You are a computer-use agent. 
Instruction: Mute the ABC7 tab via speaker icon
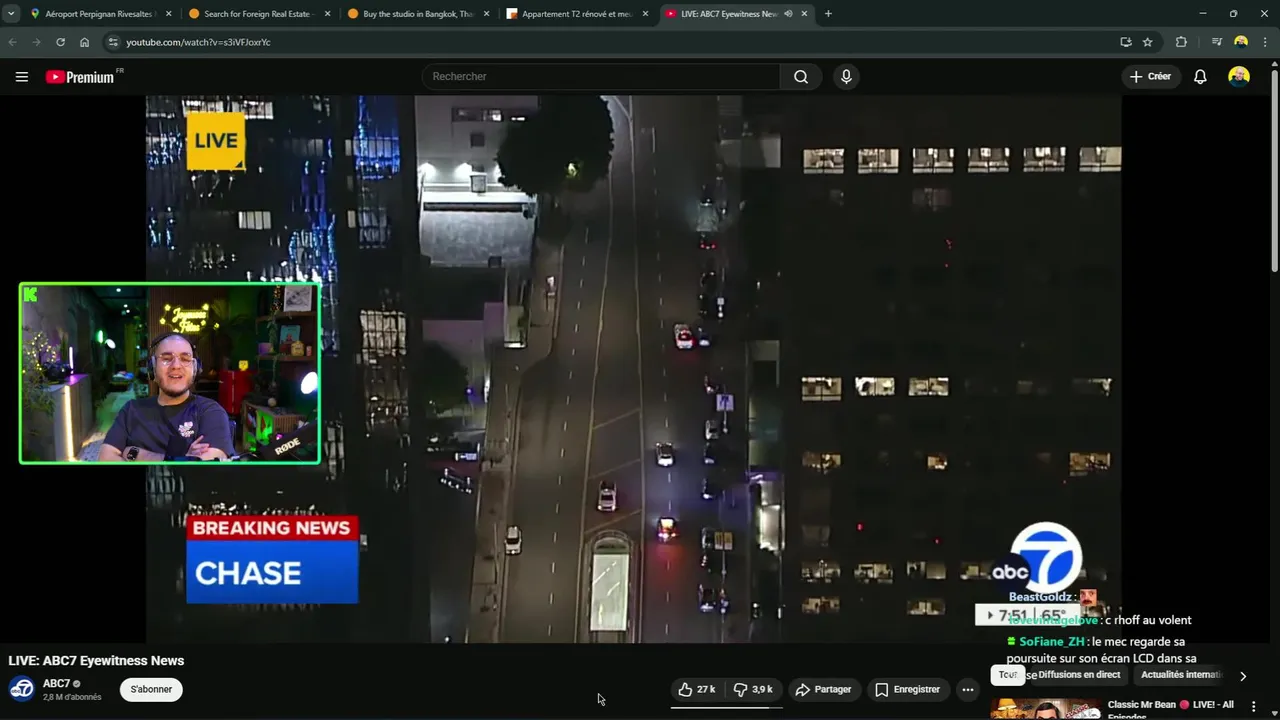click(788, 14)
